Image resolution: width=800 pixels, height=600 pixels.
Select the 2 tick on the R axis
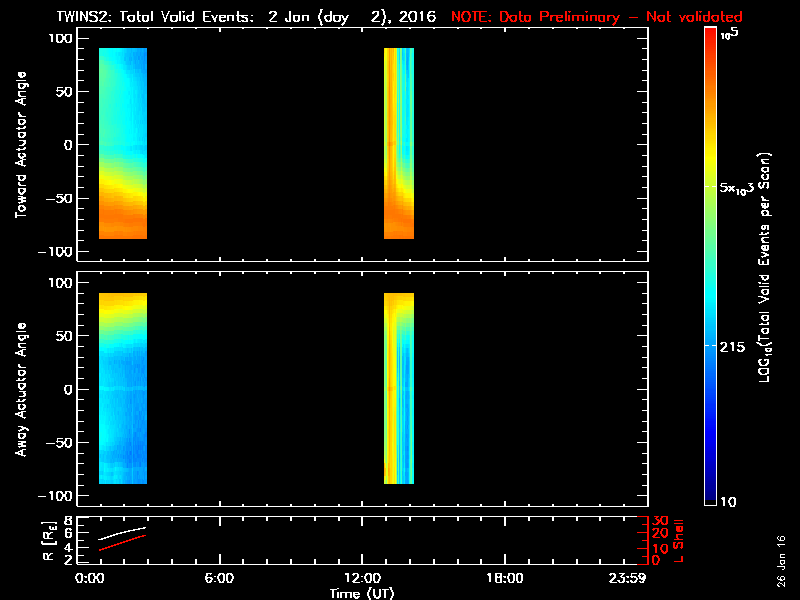[x=67, y=560]
